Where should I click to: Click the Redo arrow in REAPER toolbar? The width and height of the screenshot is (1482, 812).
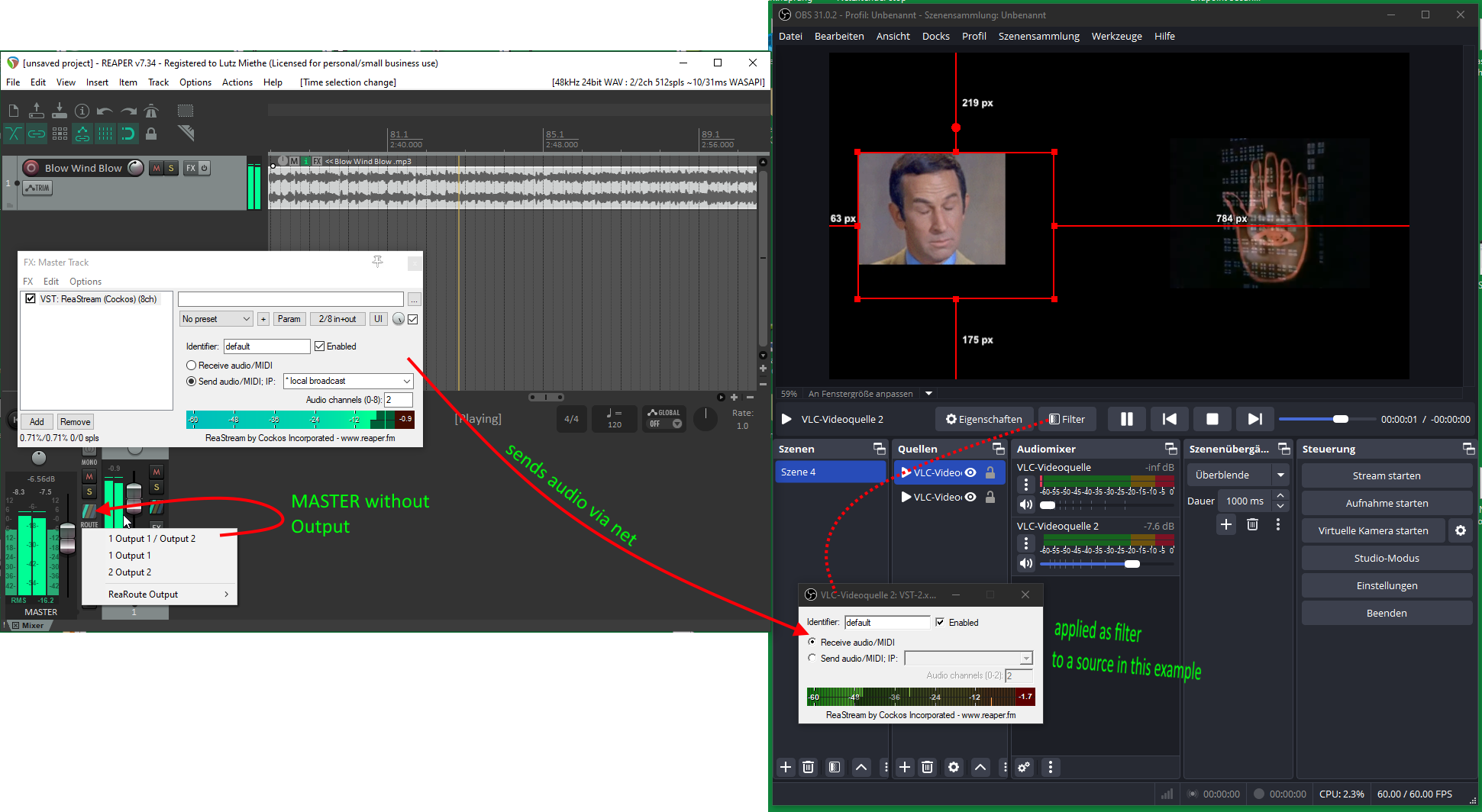pos(128,111)
